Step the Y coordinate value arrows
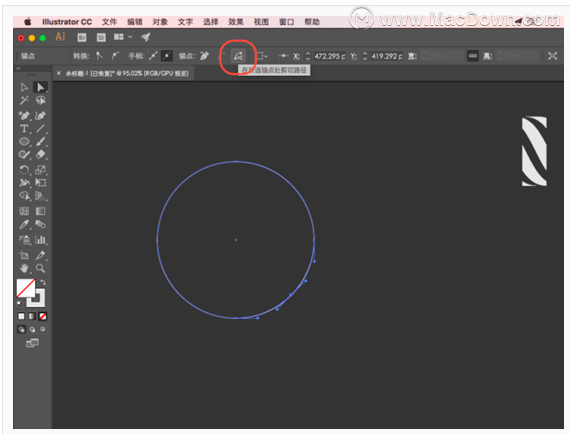 pos(365,56)
